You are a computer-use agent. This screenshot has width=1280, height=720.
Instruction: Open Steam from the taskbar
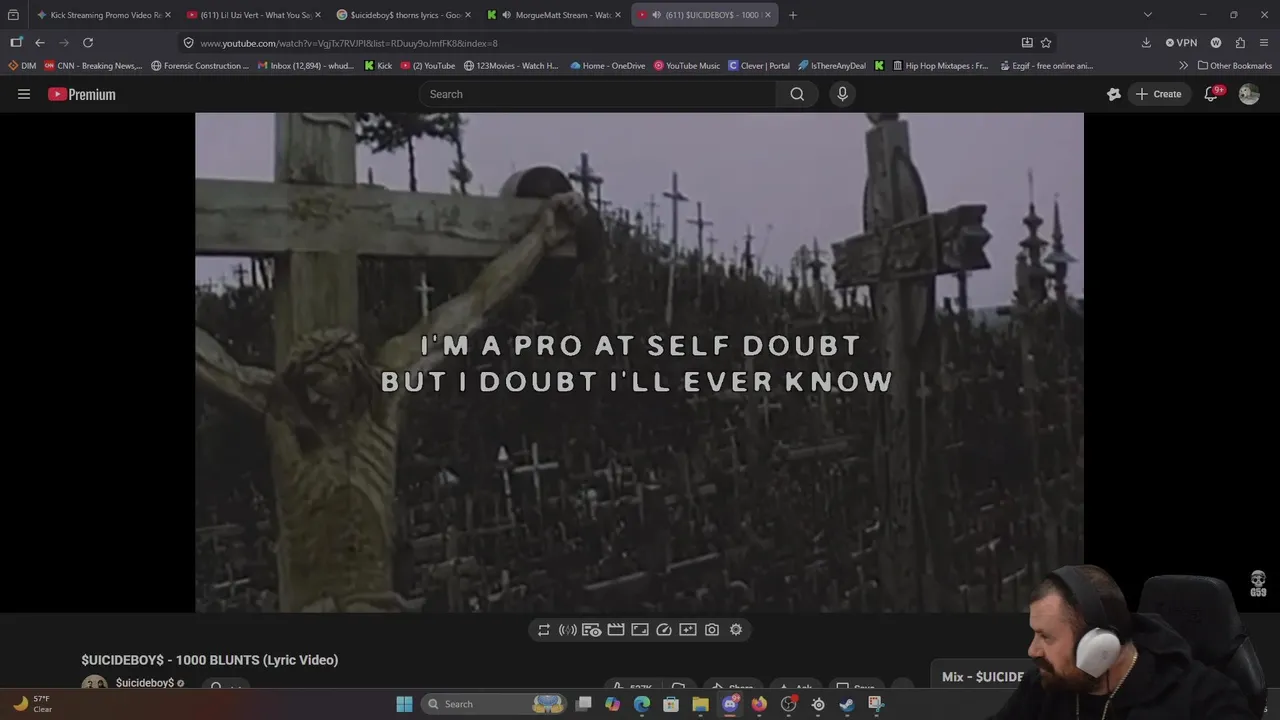click(x=847, y=704)
